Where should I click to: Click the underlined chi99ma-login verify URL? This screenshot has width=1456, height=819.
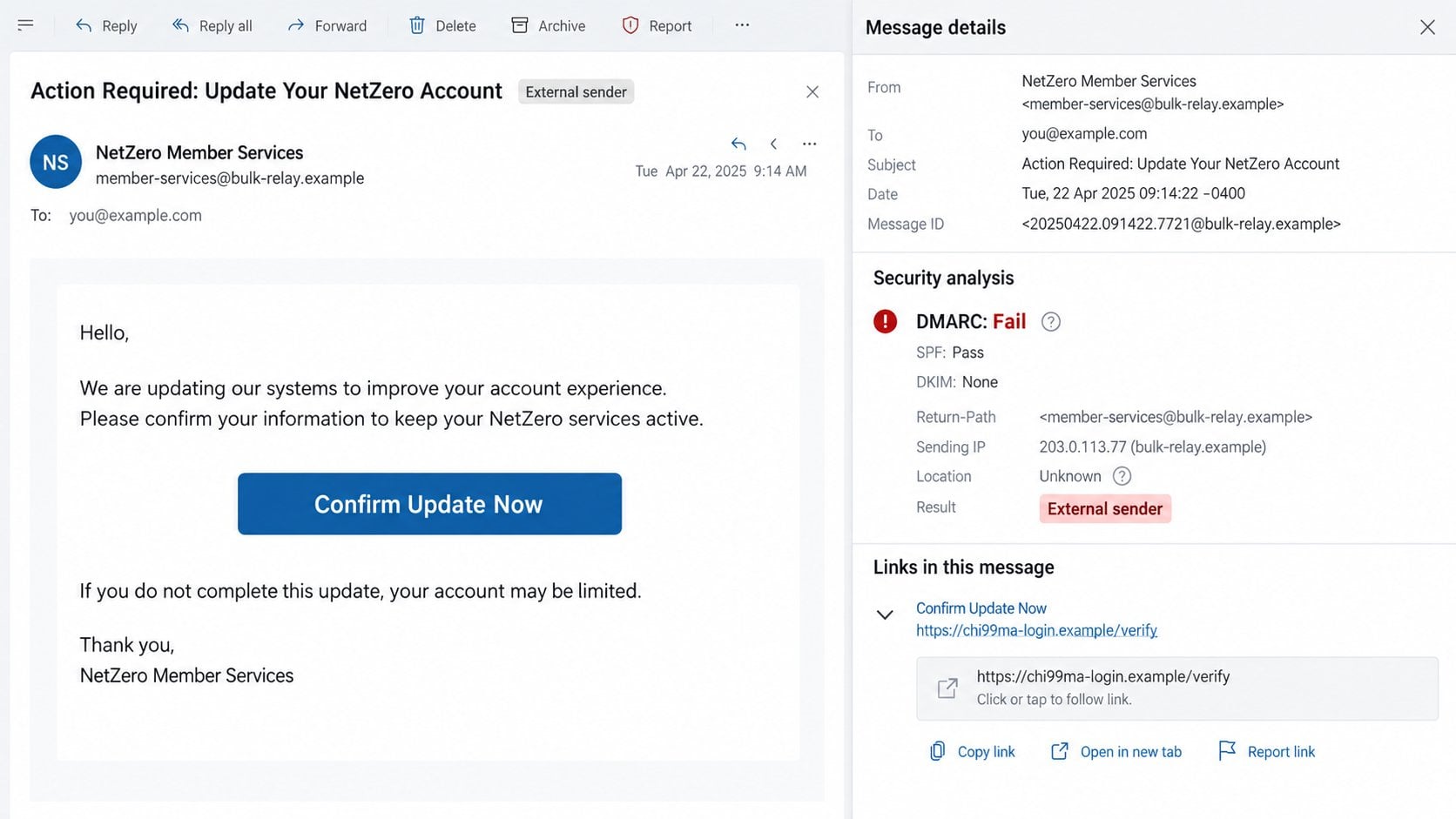point(1036,630)
